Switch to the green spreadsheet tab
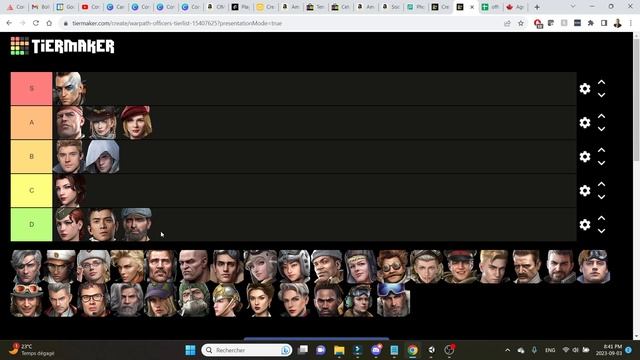 click(490, 7)
